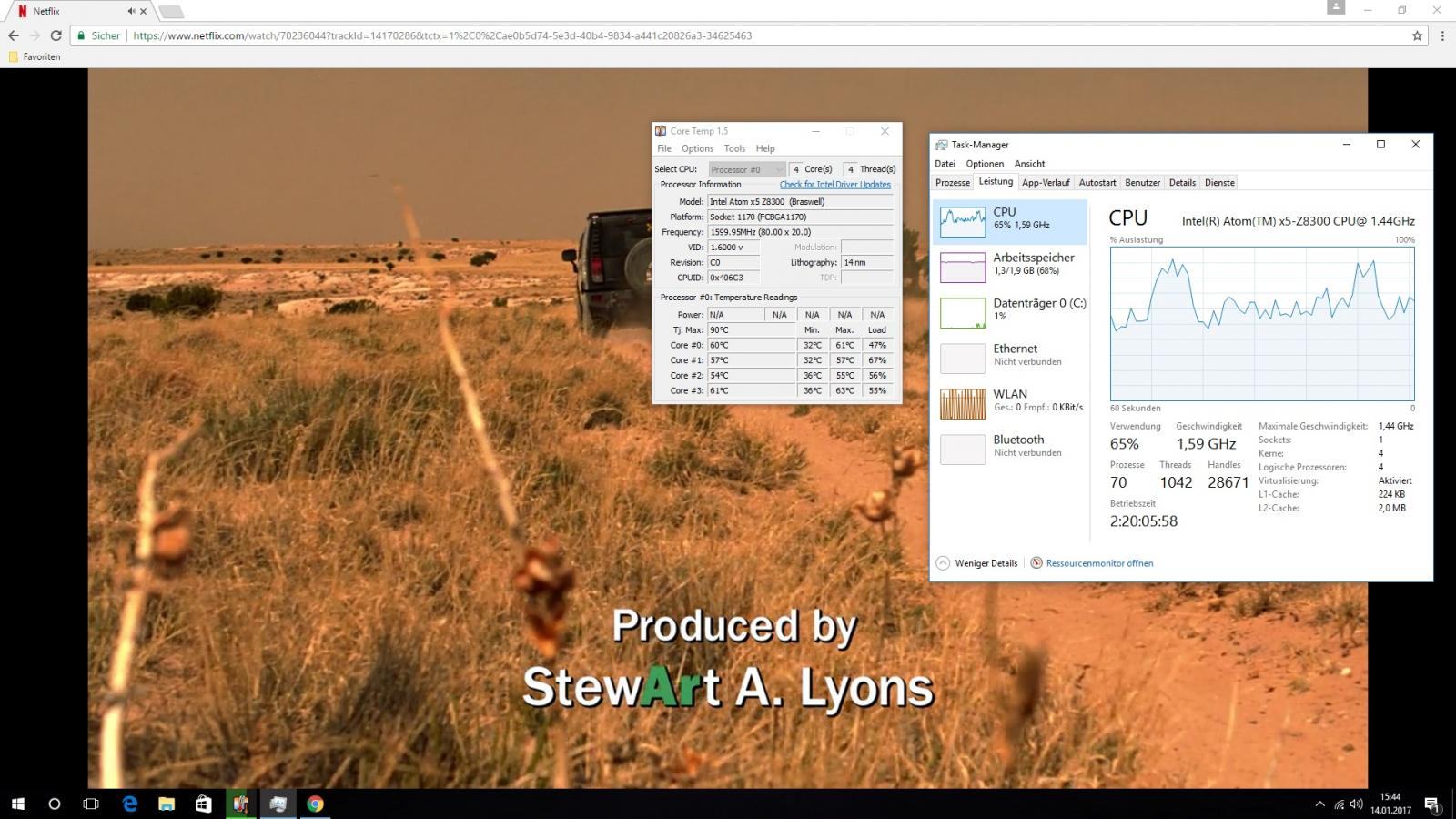
Task: Click the Core #3 load value 55%
Action: [877, 390]
